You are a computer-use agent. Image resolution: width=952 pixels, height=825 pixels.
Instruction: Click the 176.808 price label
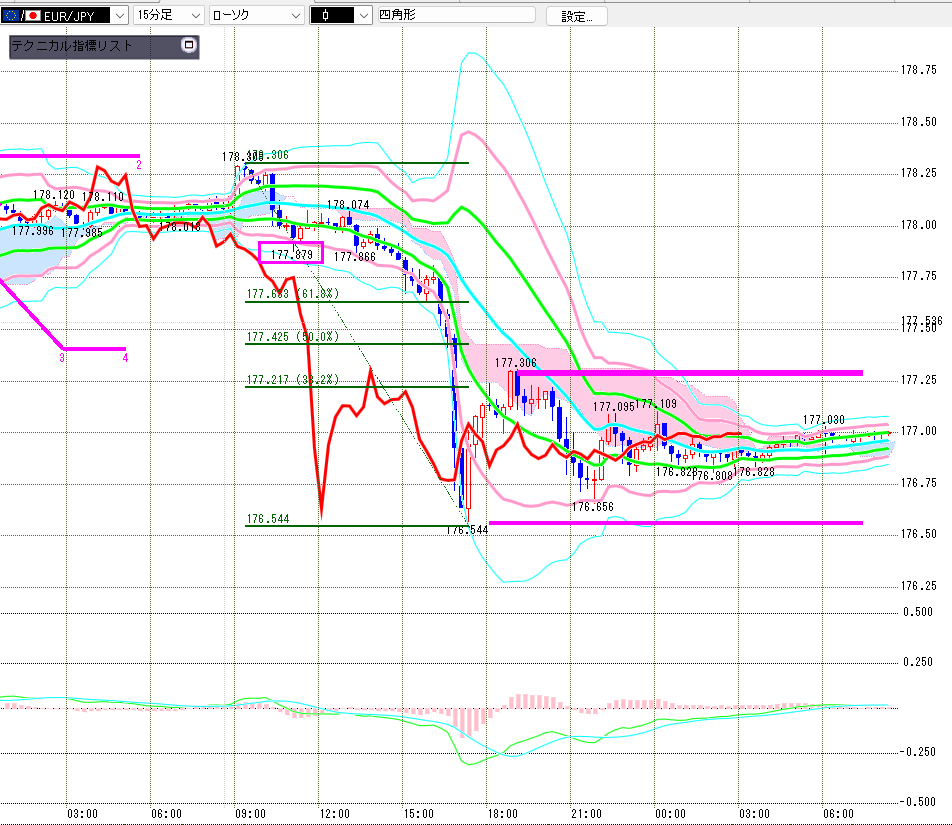coord(712,476)
